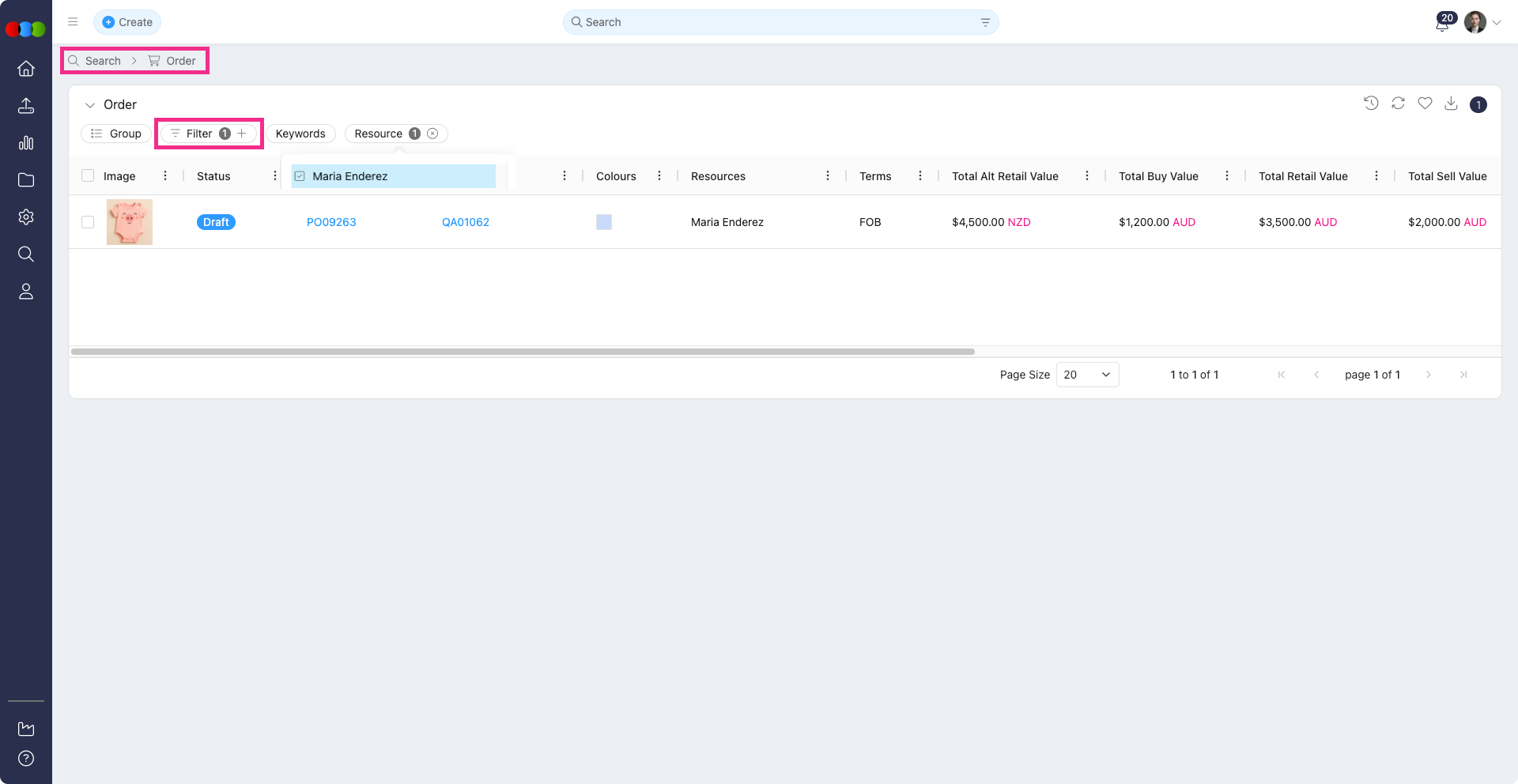Image resolution: width=1518 pixels, height=784 pixels.
Task: Click the Home icon in sidebar
Action: tap(26, 69)
